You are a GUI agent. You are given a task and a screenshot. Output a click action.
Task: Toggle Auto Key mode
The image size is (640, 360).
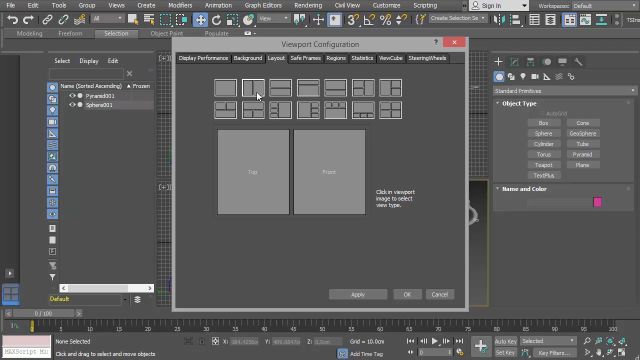[506, 341]
